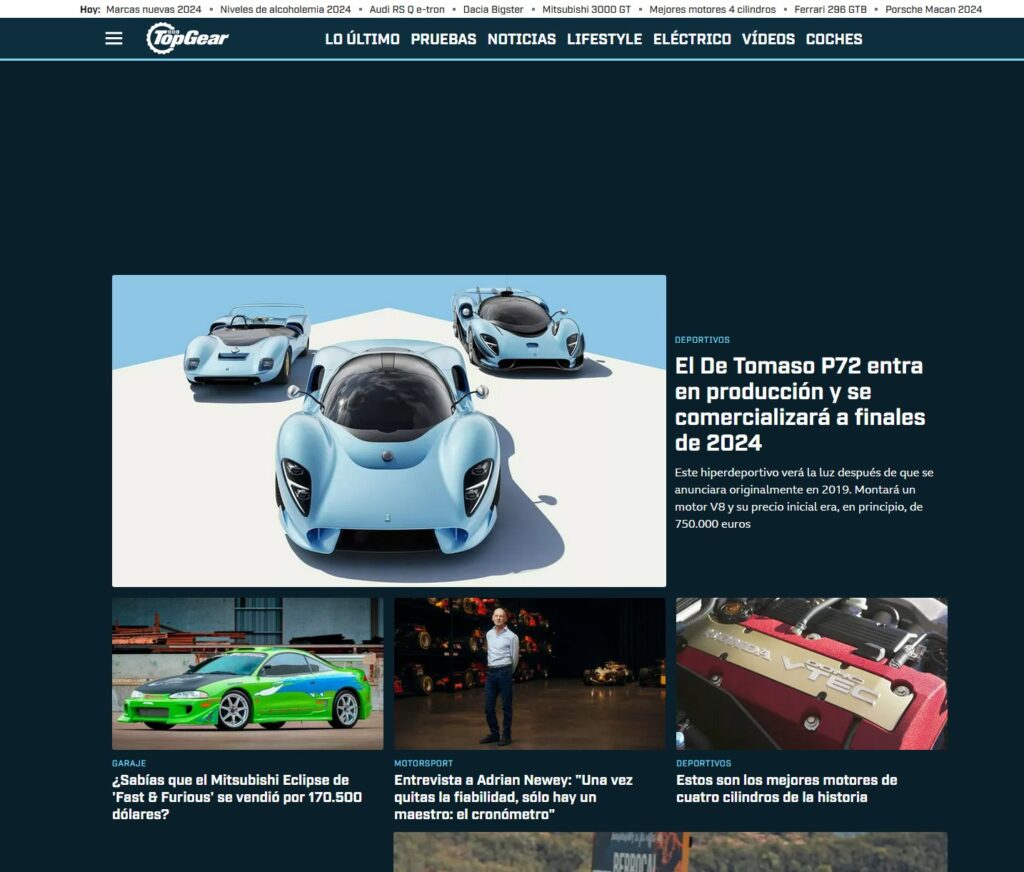The width and height of the screenshot is (1024, 872).
Task: Open the Honda VTEC engine thumbnail
Action: tap(812, 673)
